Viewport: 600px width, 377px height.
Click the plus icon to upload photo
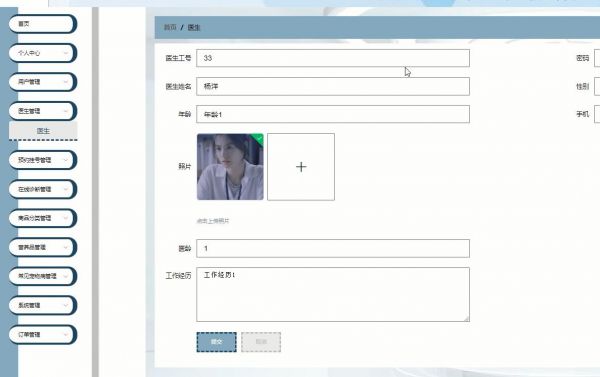tap(301, 167)
